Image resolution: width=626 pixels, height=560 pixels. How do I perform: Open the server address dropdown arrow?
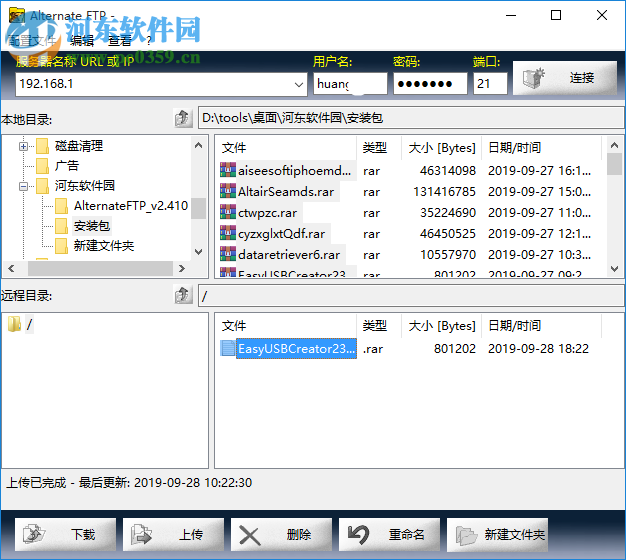click(298, 84)
